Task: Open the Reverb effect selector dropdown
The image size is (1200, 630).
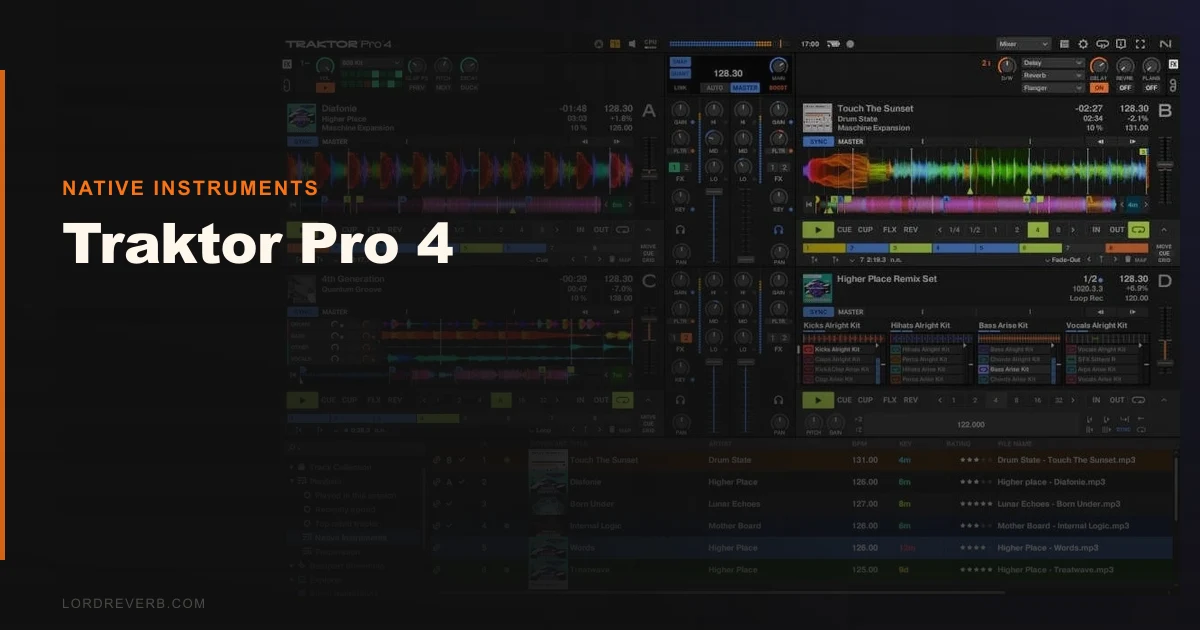Action: (x=1053, y=75)
